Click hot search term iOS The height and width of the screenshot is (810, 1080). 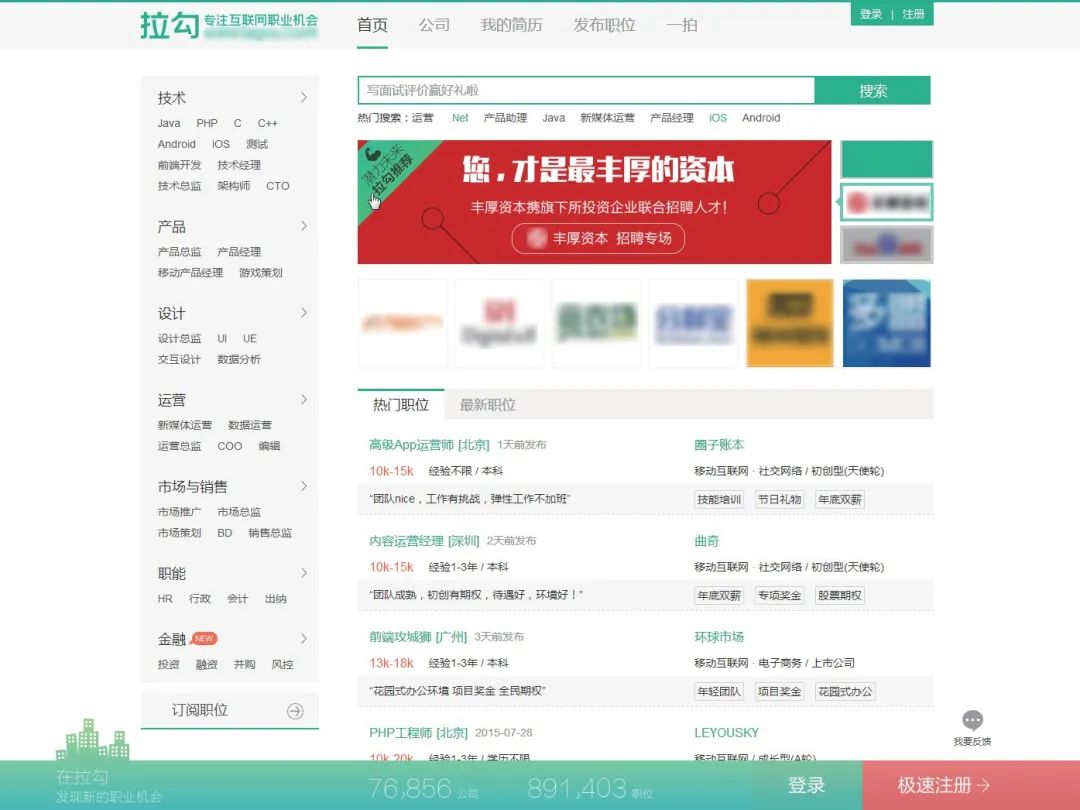718,118
